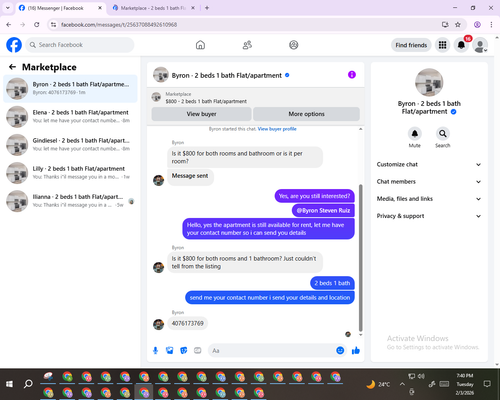Image resolution: width=500 pixels, height=400 pixels.
Task: Send a thumbs-up like
Action: [x=356, y=350]
